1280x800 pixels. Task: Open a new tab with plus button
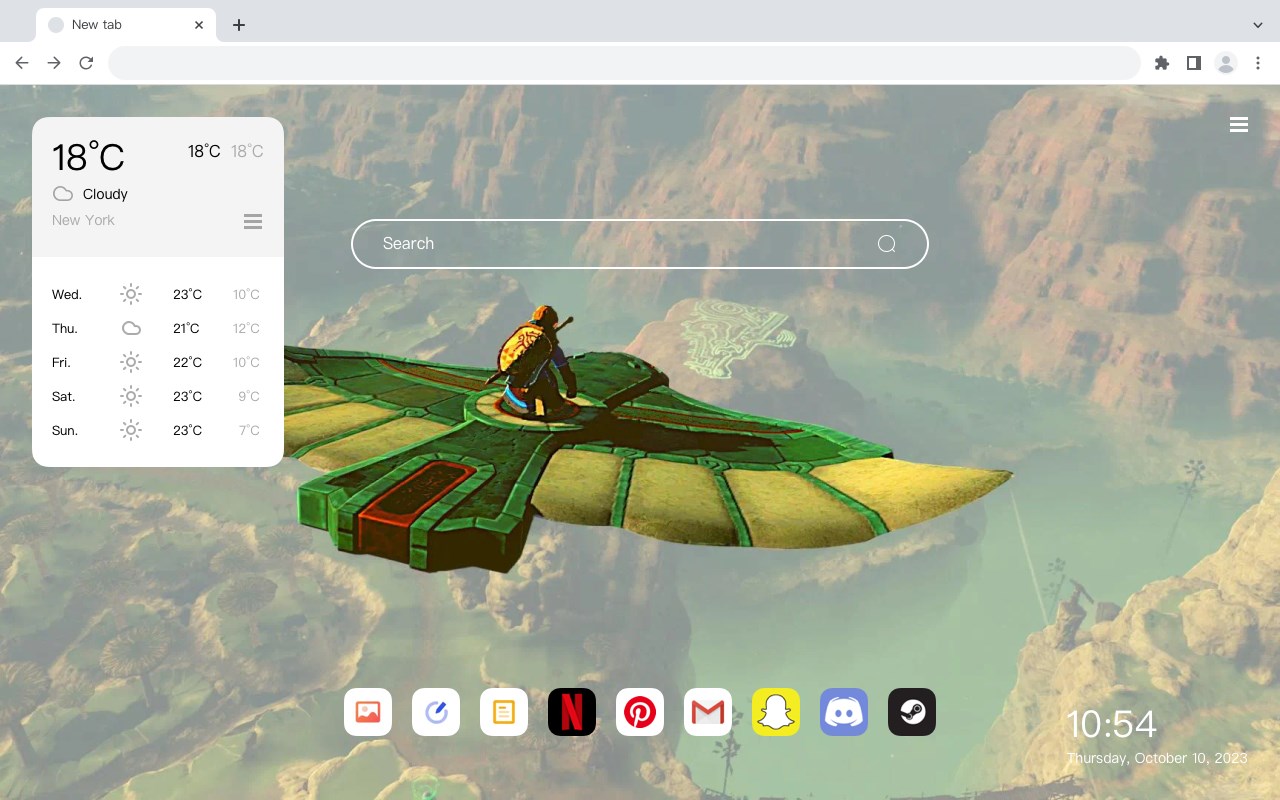pyautogui.click(x=239, y=25)
